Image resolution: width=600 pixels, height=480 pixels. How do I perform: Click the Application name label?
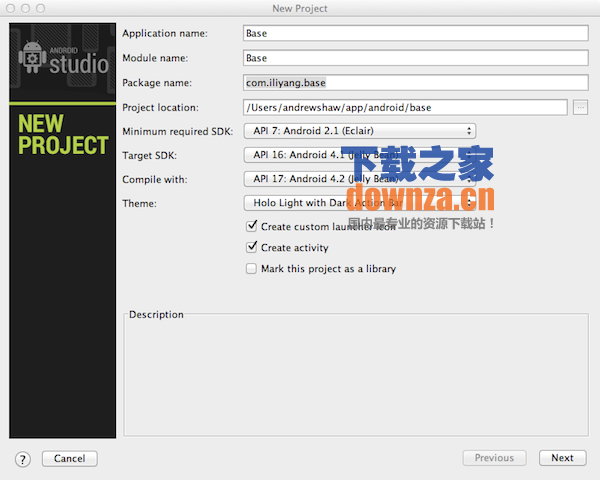[165, 34]
